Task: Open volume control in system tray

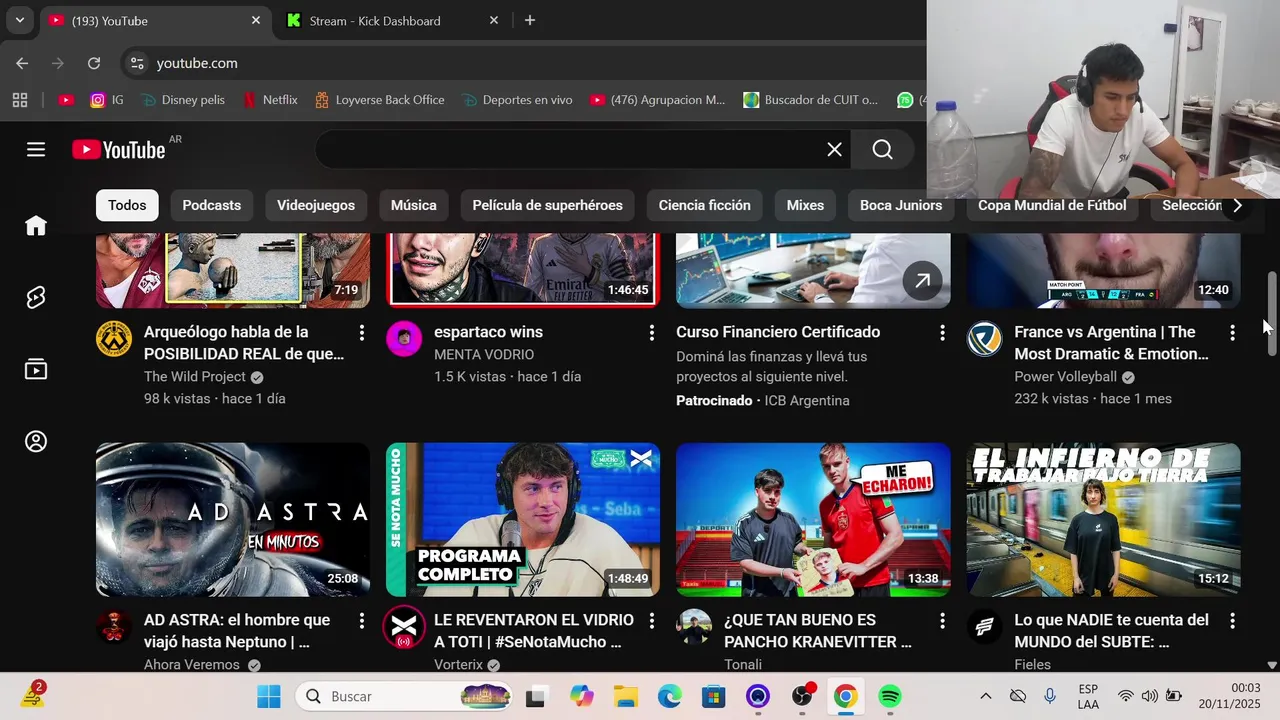Action: (x=1149, y=696)
